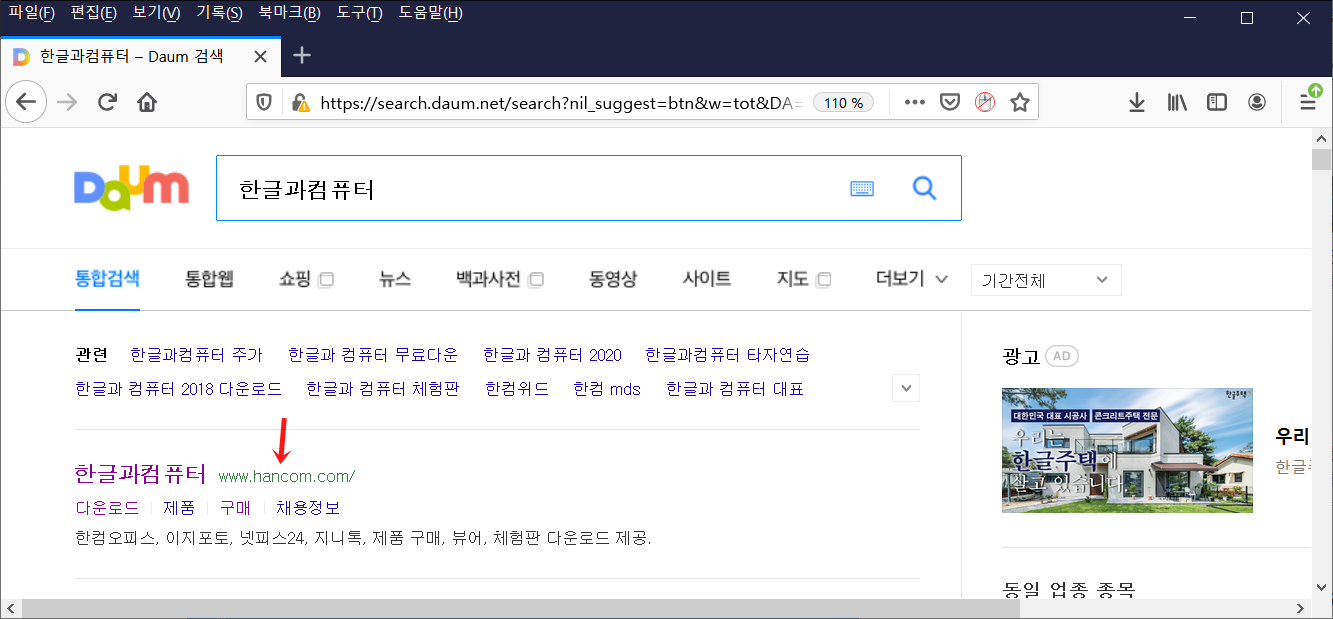This screenshot has height=619, width=1333.
Task: Open Firefox account avatar
Action: tap(1257, 102)
